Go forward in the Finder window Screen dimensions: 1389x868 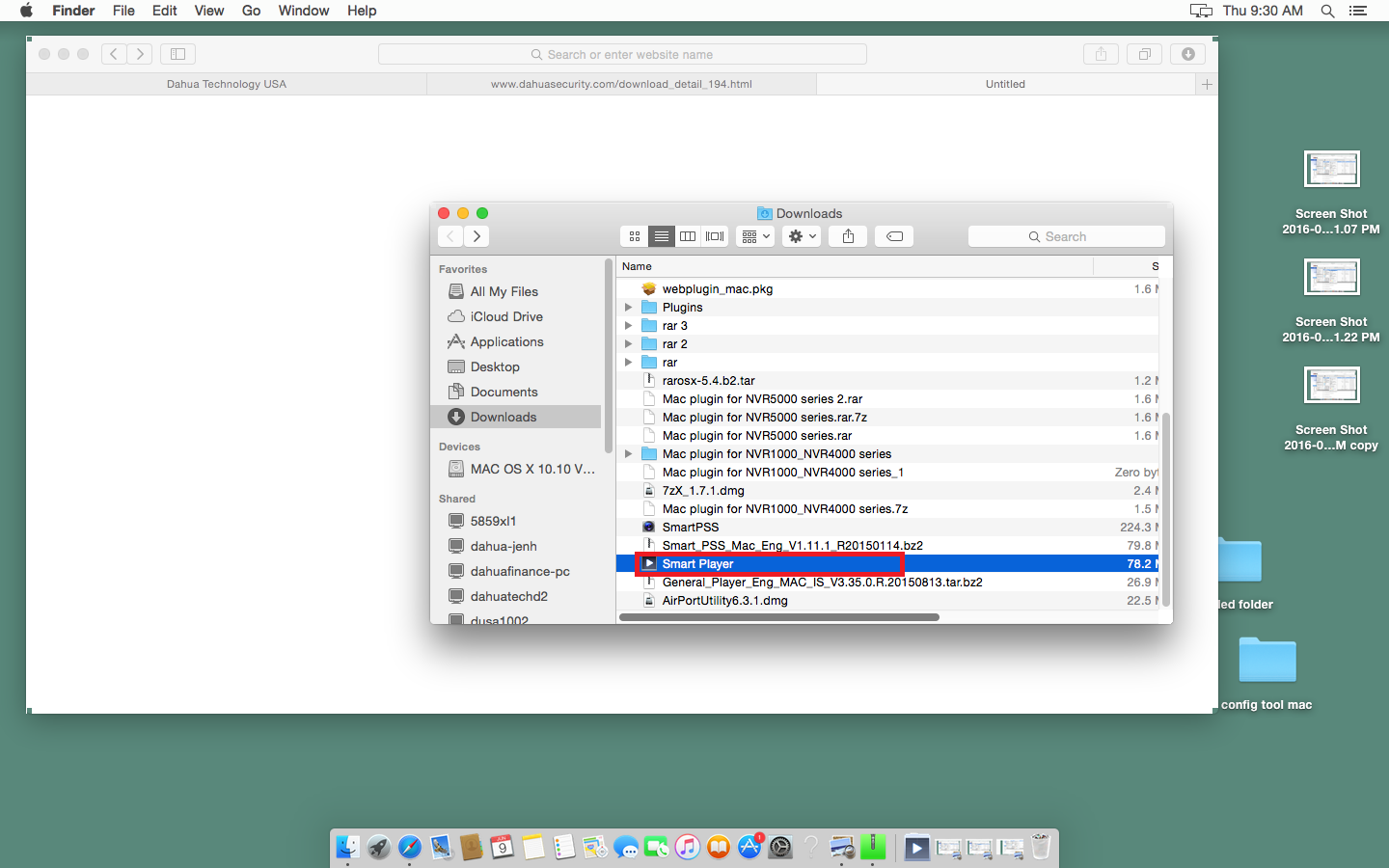tap(477, 236)
